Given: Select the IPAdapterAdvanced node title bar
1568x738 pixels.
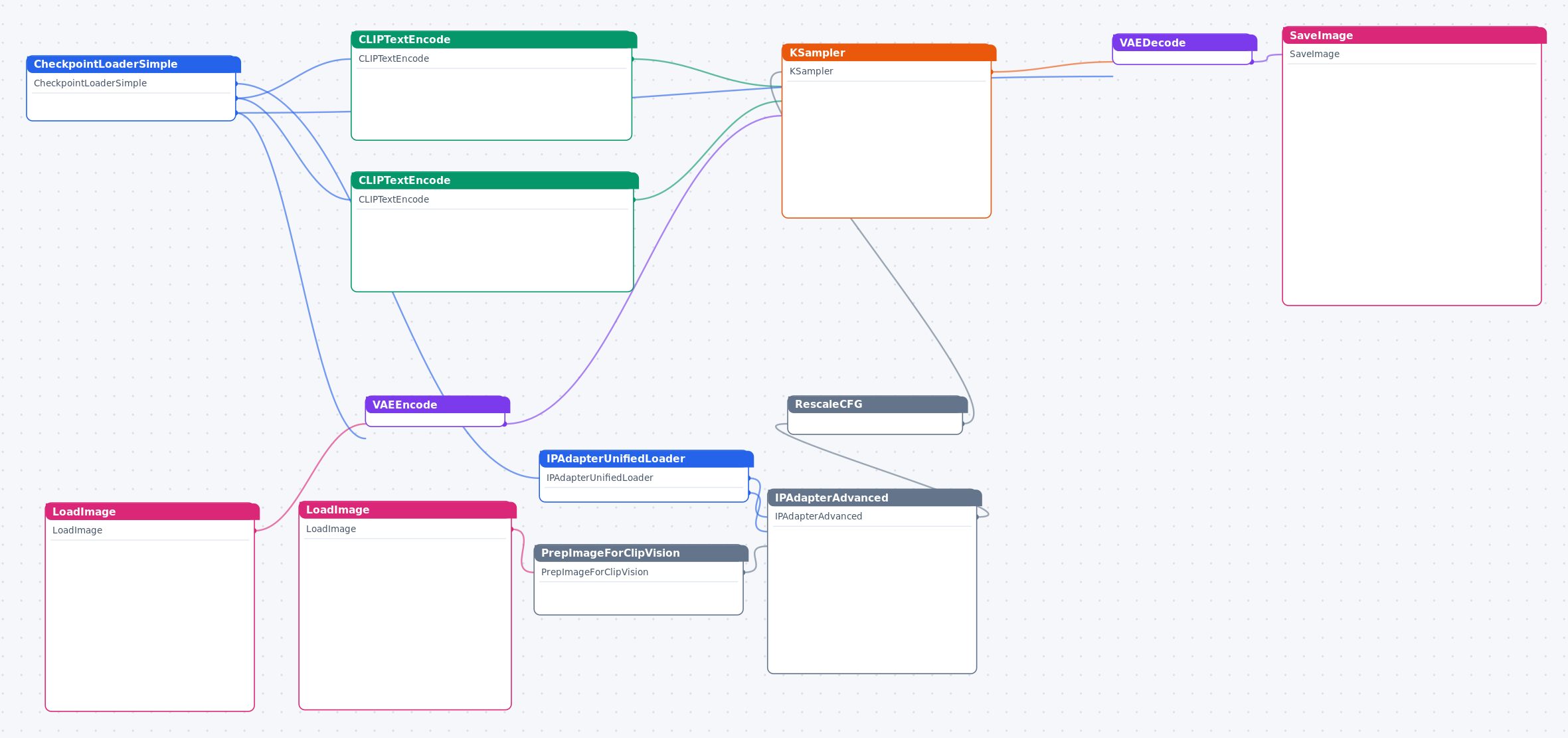Looking at the screenshot, I should (x=875, y=498).
